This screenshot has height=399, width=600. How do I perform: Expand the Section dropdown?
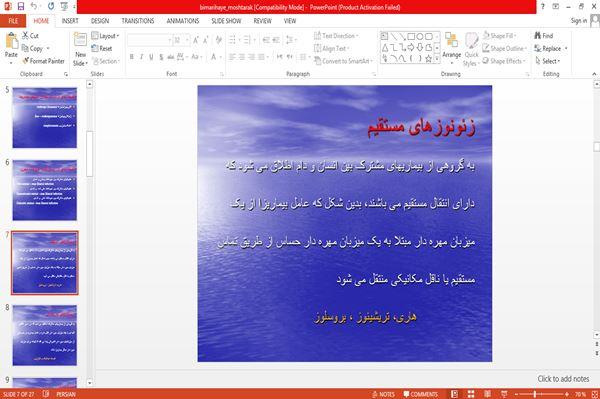point(106,61)
